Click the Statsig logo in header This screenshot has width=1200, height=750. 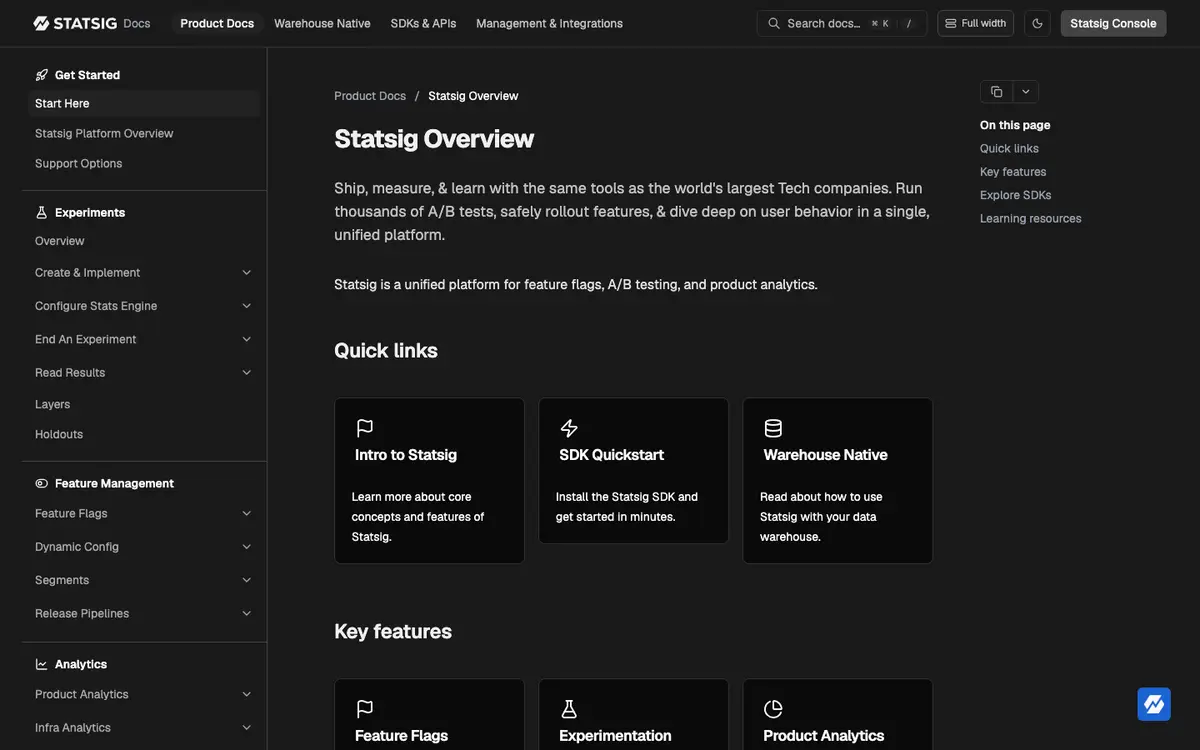coord(75,23)
